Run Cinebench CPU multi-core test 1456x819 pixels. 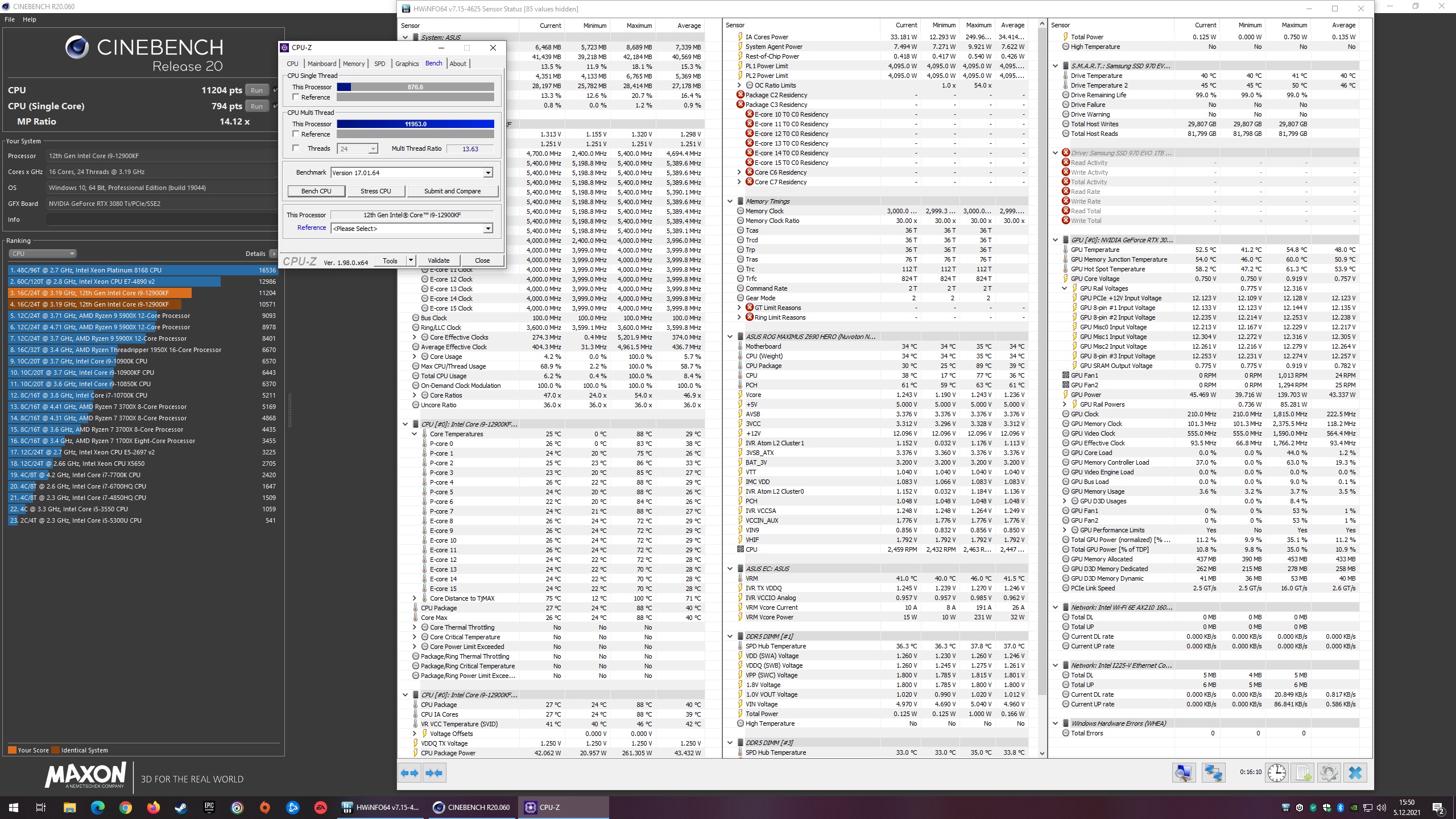(257, 90)
